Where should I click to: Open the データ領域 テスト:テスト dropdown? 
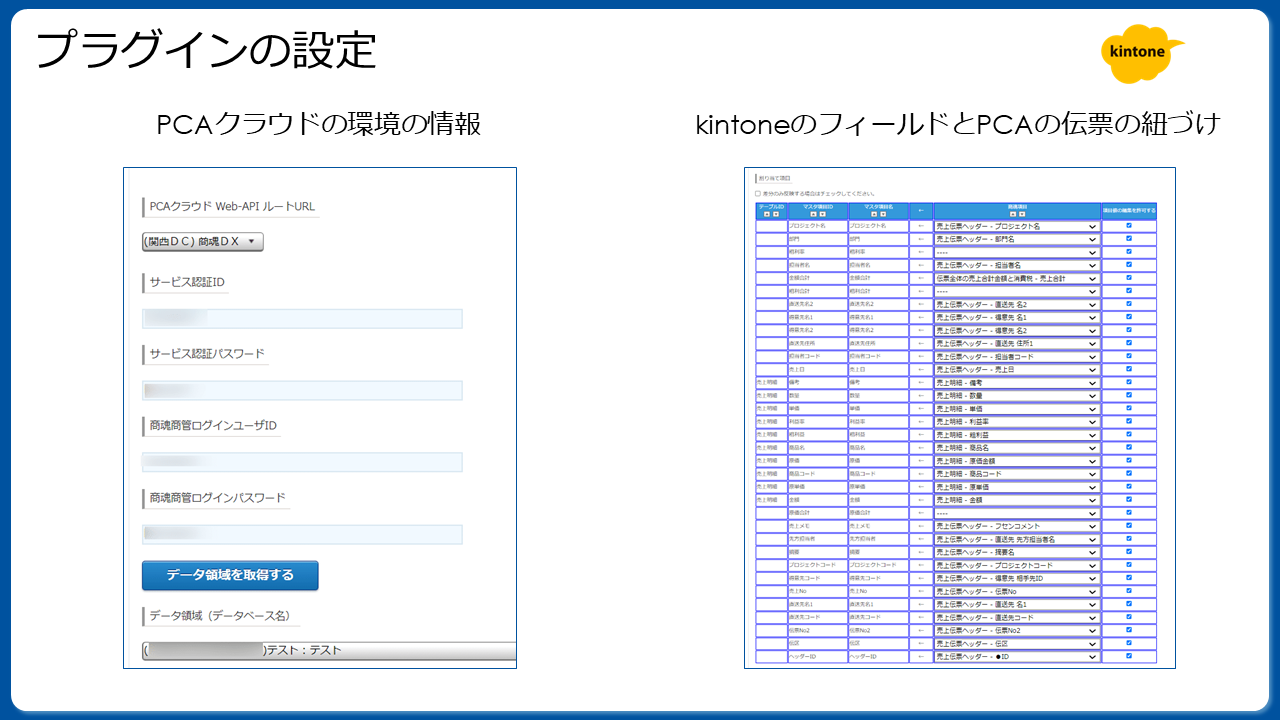(329, 650)
